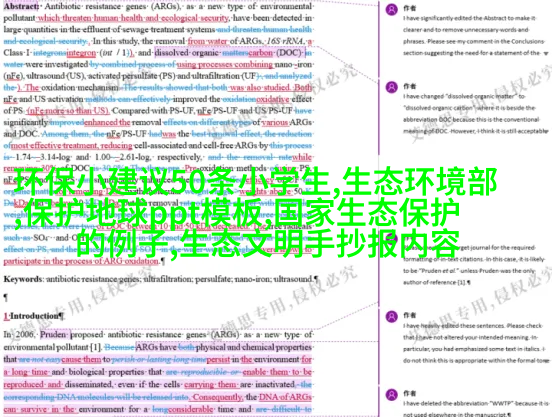Click the 'Abstract:' heading label
Screen dimensions: 553x418
(21, 6)
